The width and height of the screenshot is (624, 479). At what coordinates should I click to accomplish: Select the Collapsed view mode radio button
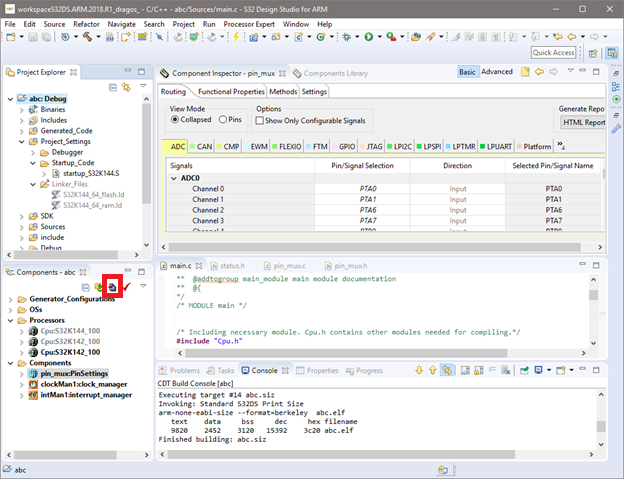click(175, 119)
